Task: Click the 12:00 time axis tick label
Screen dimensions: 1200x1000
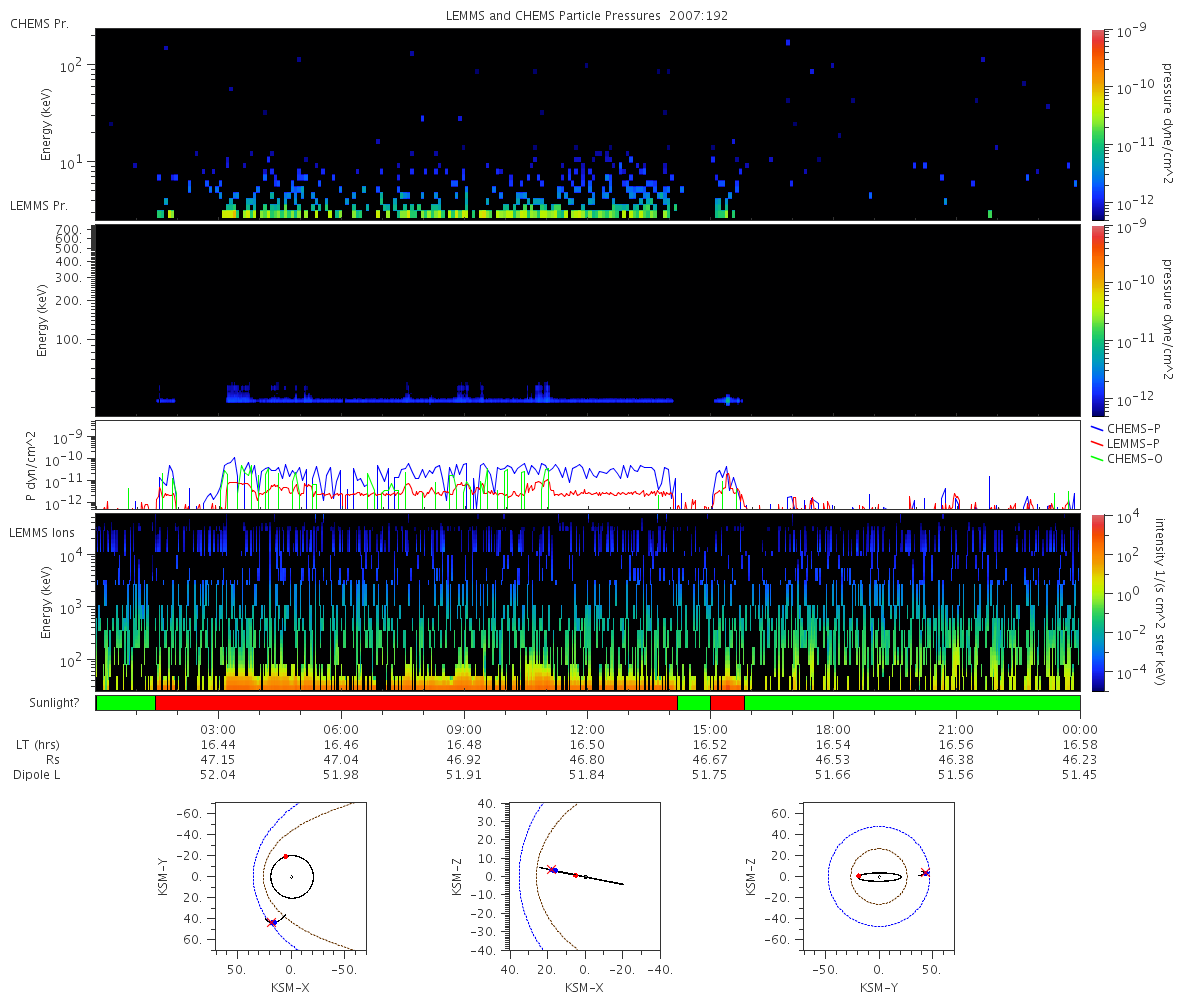Action: pos(587,729)
